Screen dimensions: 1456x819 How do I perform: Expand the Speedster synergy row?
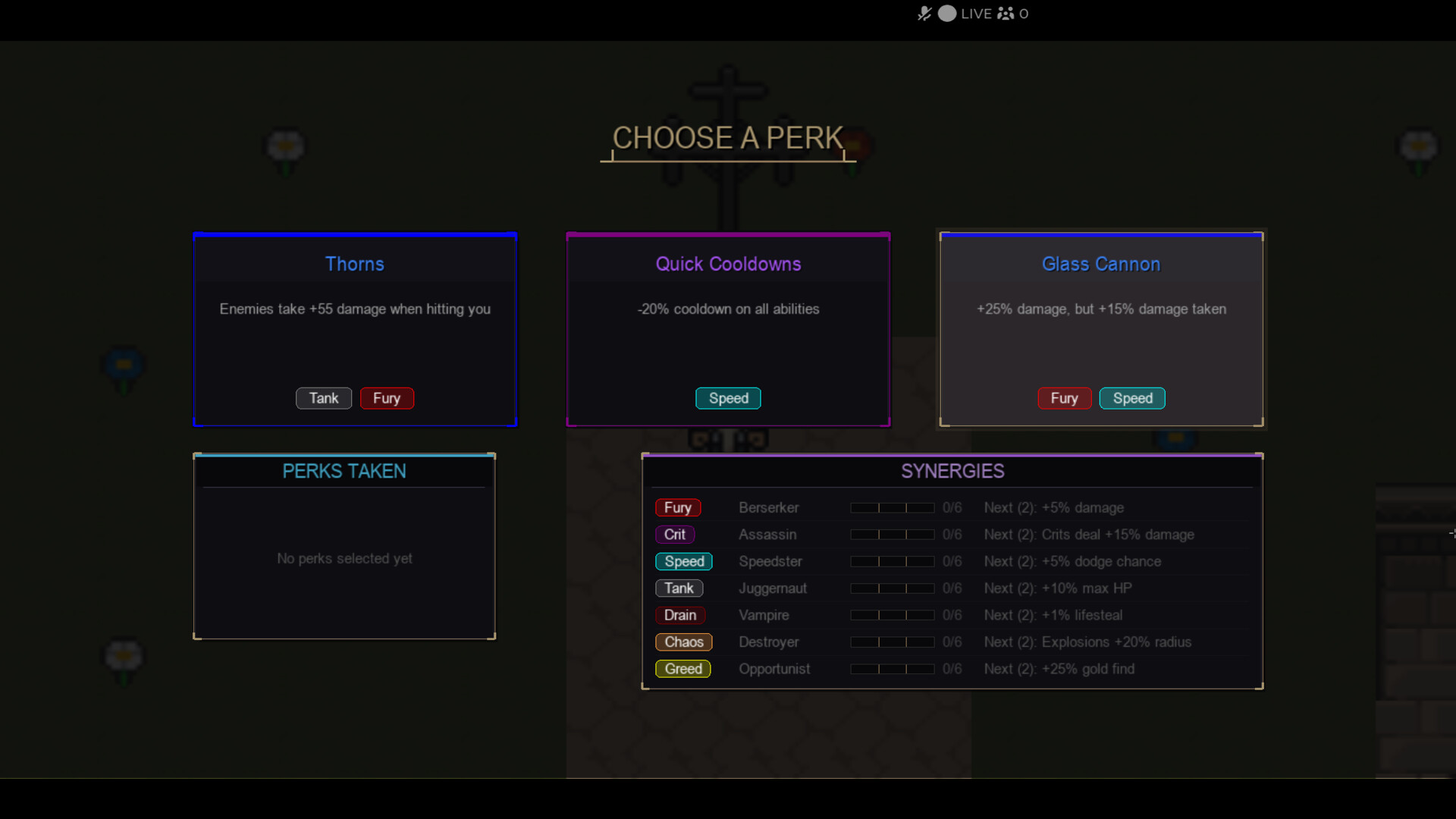pyautogui.click(x=770, y=561)
